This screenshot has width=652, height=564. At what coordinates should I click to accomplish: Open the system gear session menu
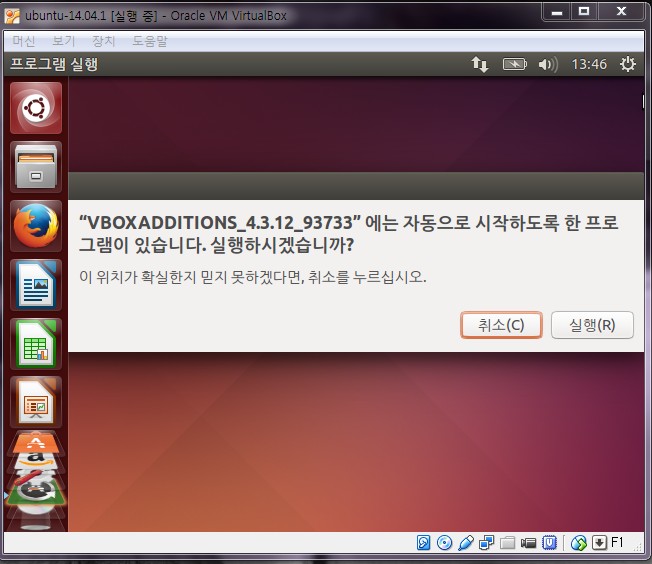627,64
